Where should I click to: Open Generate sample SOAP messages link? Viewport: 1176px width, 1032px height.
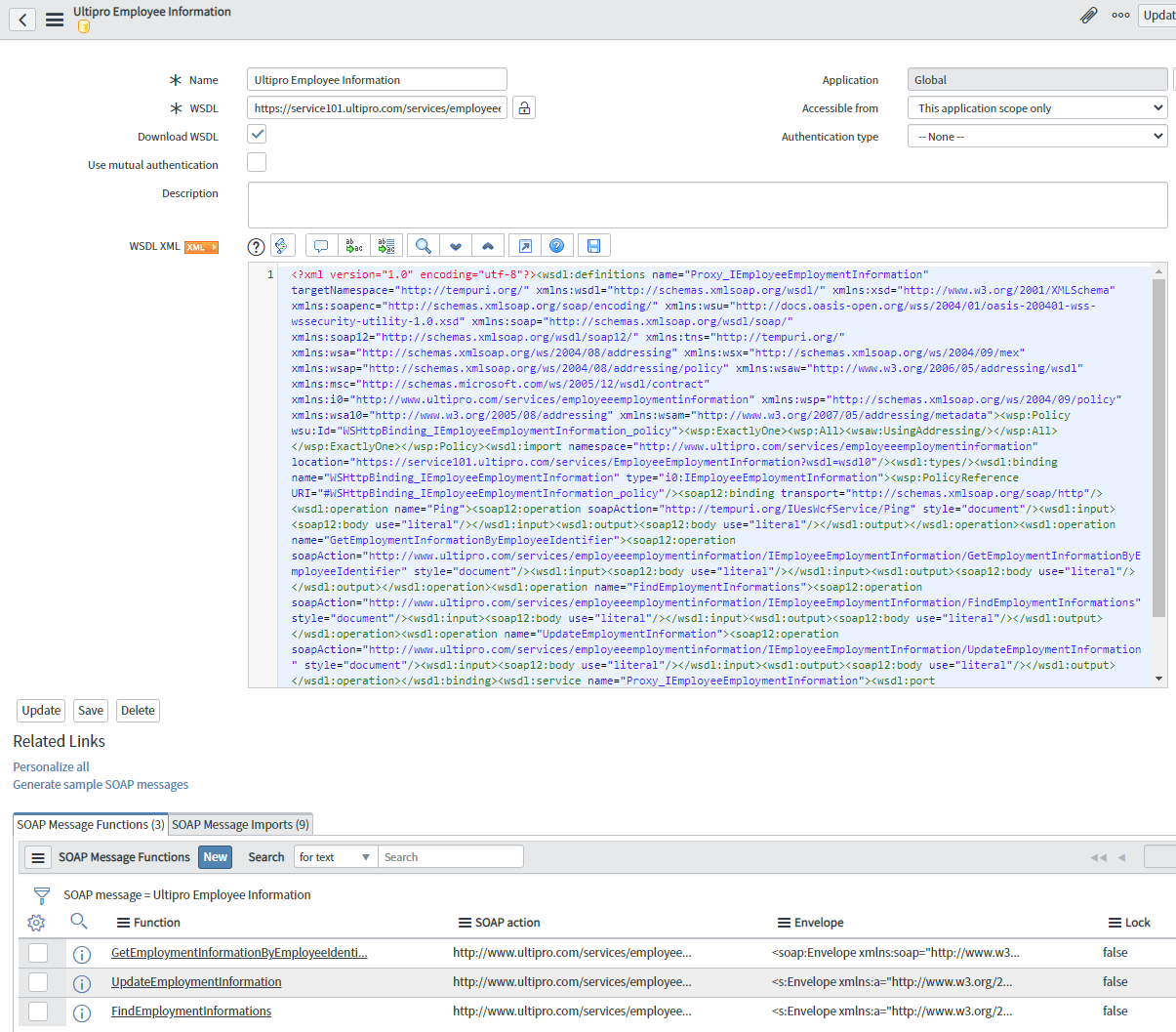[x=101, y=785]
